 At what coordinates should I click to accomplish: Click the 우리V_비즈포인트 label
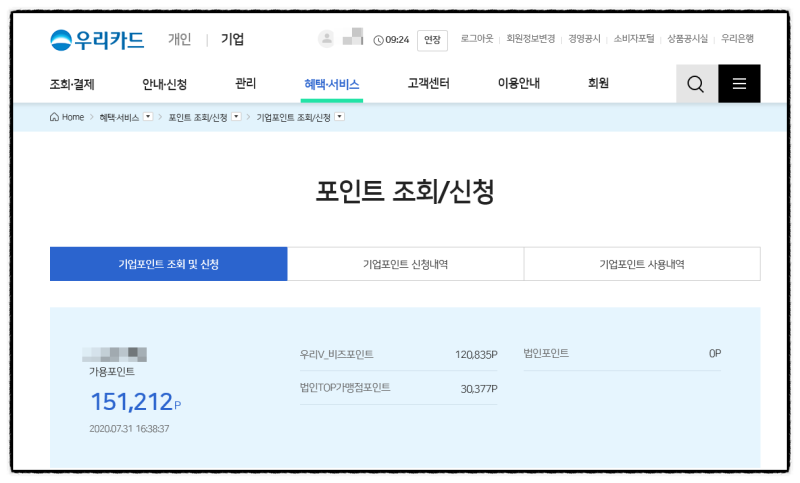[x=337, y=354]
